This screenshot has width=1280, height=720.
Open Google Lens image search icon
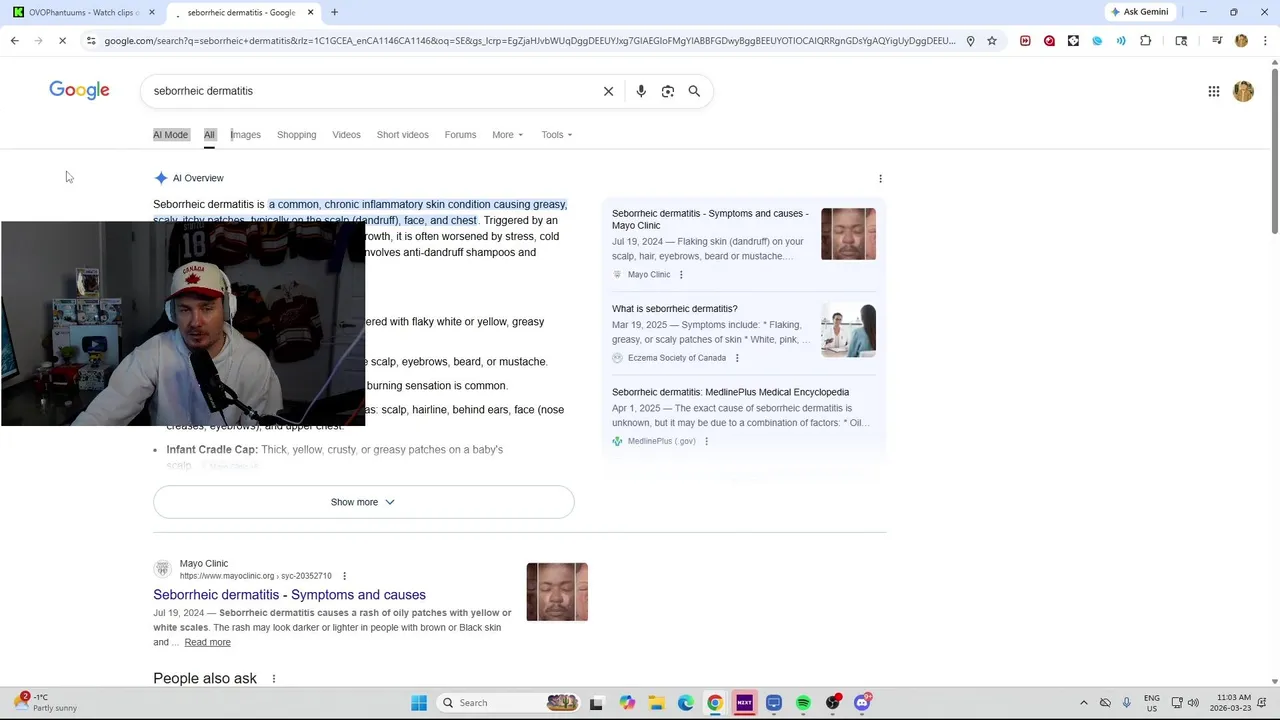click(x=668, y=91)
